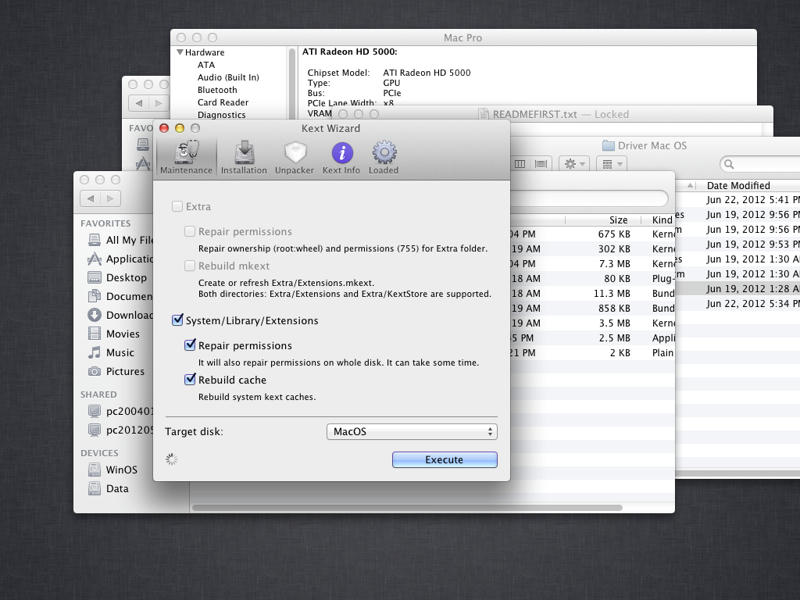Open the Kext Info tab icon
The image size is (800, 600).
(x=341, y=157)
